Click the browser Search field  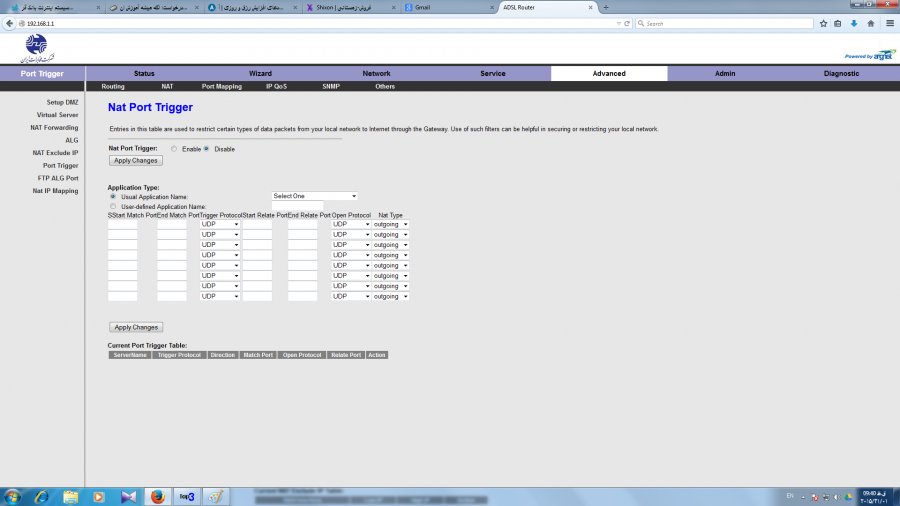pyautogui.click(x=724, y=24)
